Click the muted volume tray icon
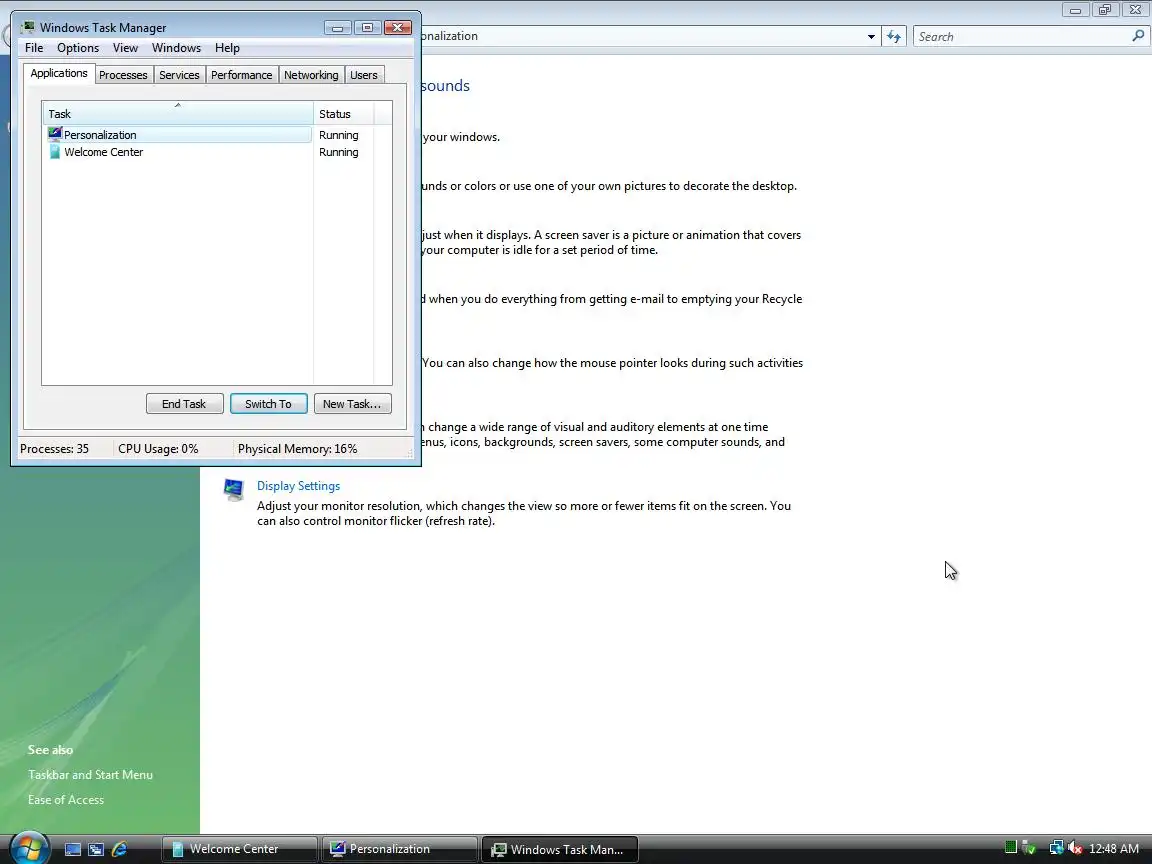This screenshot has width=1152, height=864. click(x=1075, y=849)
